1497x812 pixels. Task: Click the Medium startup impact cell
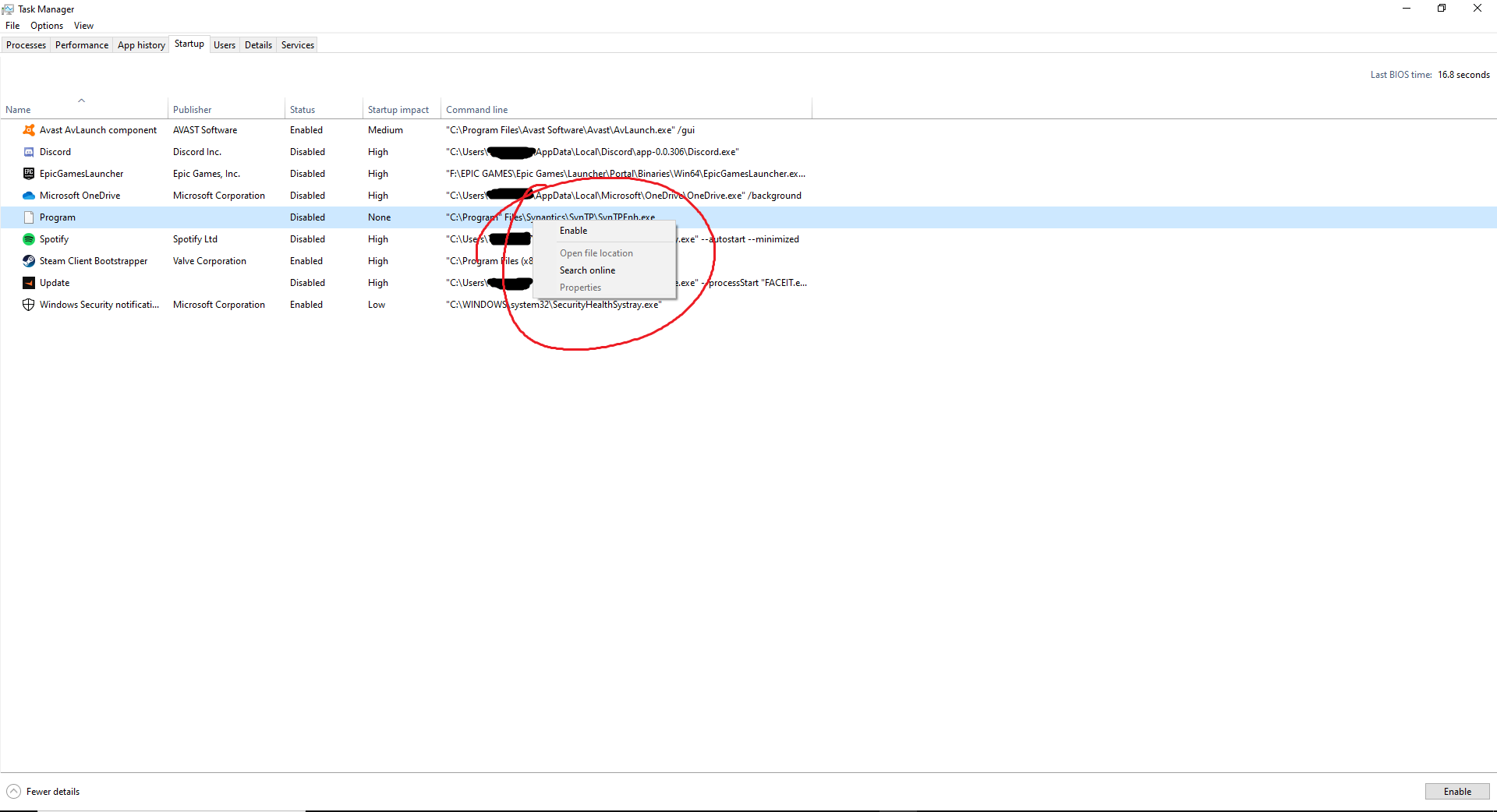pos(385,130)
